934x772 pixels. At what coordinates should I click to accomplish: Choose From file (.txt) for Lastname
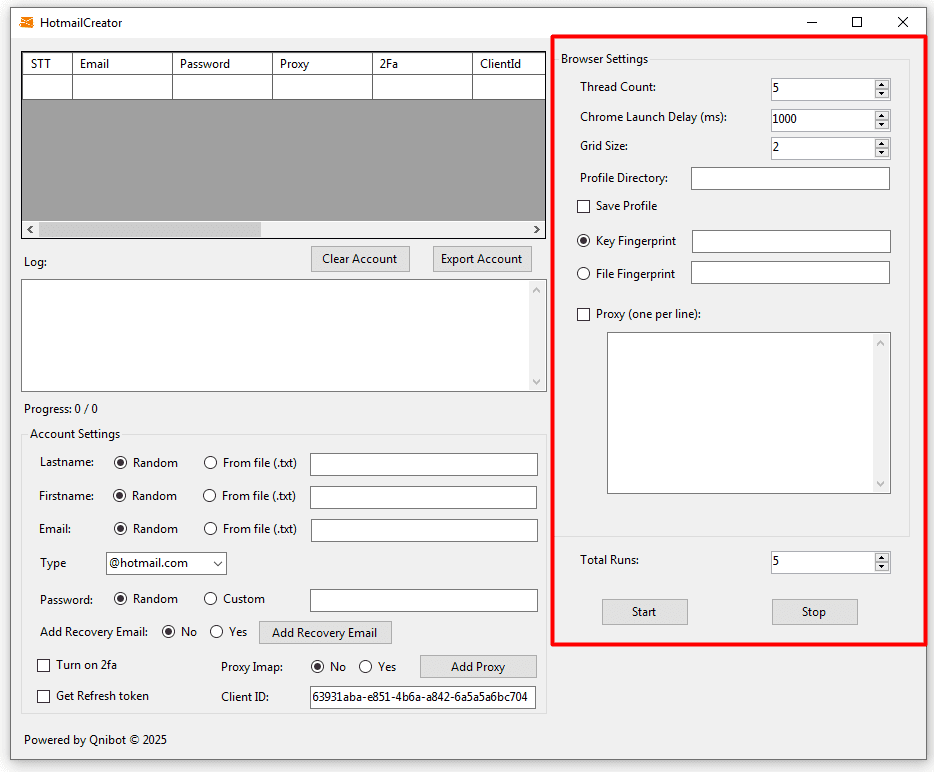pos(210,463)
